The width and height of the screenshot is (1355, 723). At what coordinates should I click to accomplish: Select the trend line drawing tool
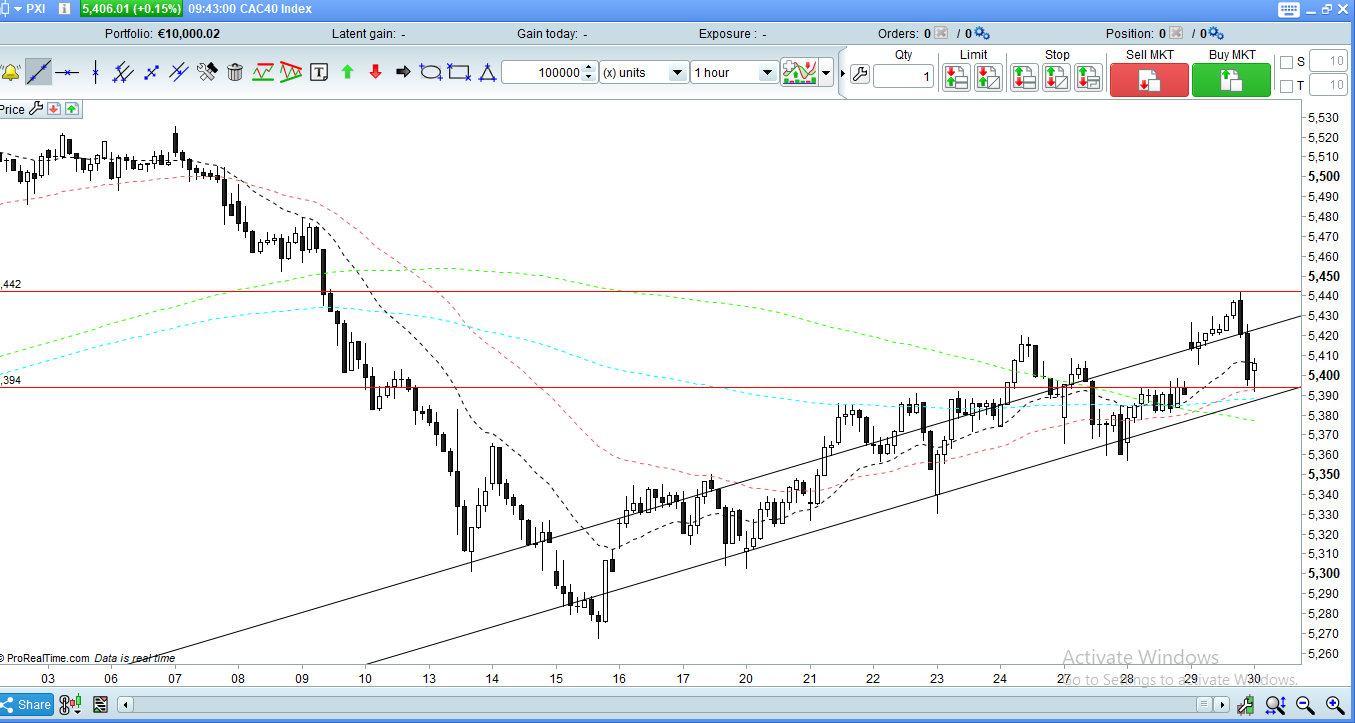(x=39, y=72)
